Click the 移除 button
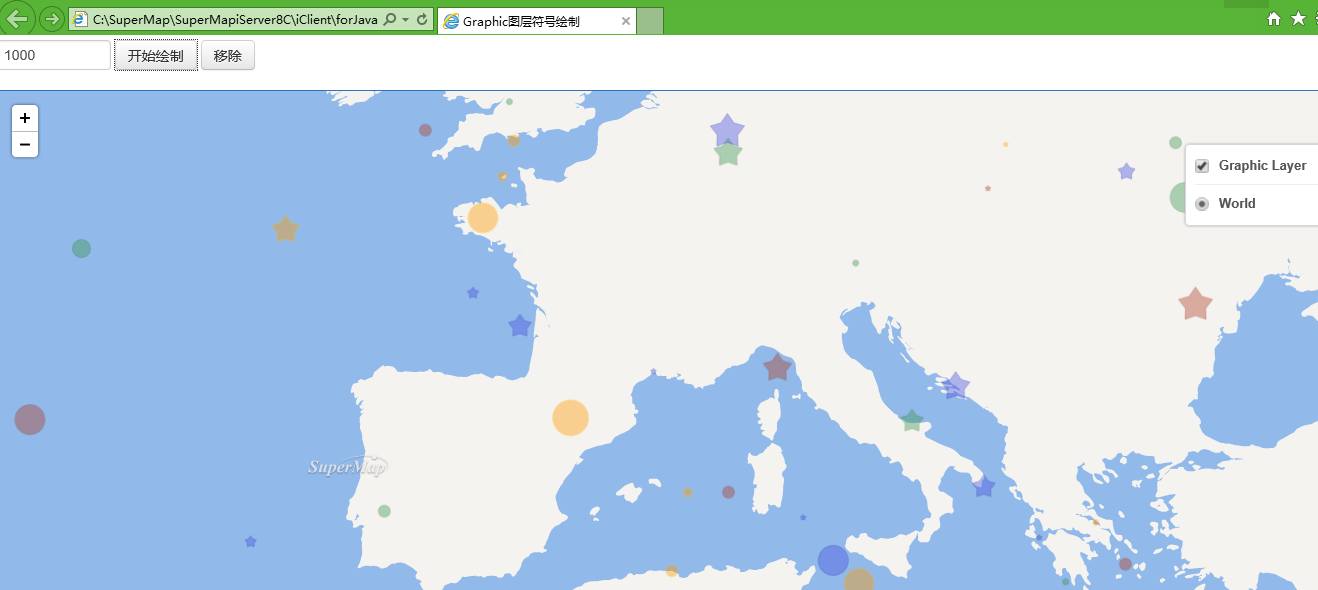The height and width of the screenshot is (590, 1318). point(228,56)
